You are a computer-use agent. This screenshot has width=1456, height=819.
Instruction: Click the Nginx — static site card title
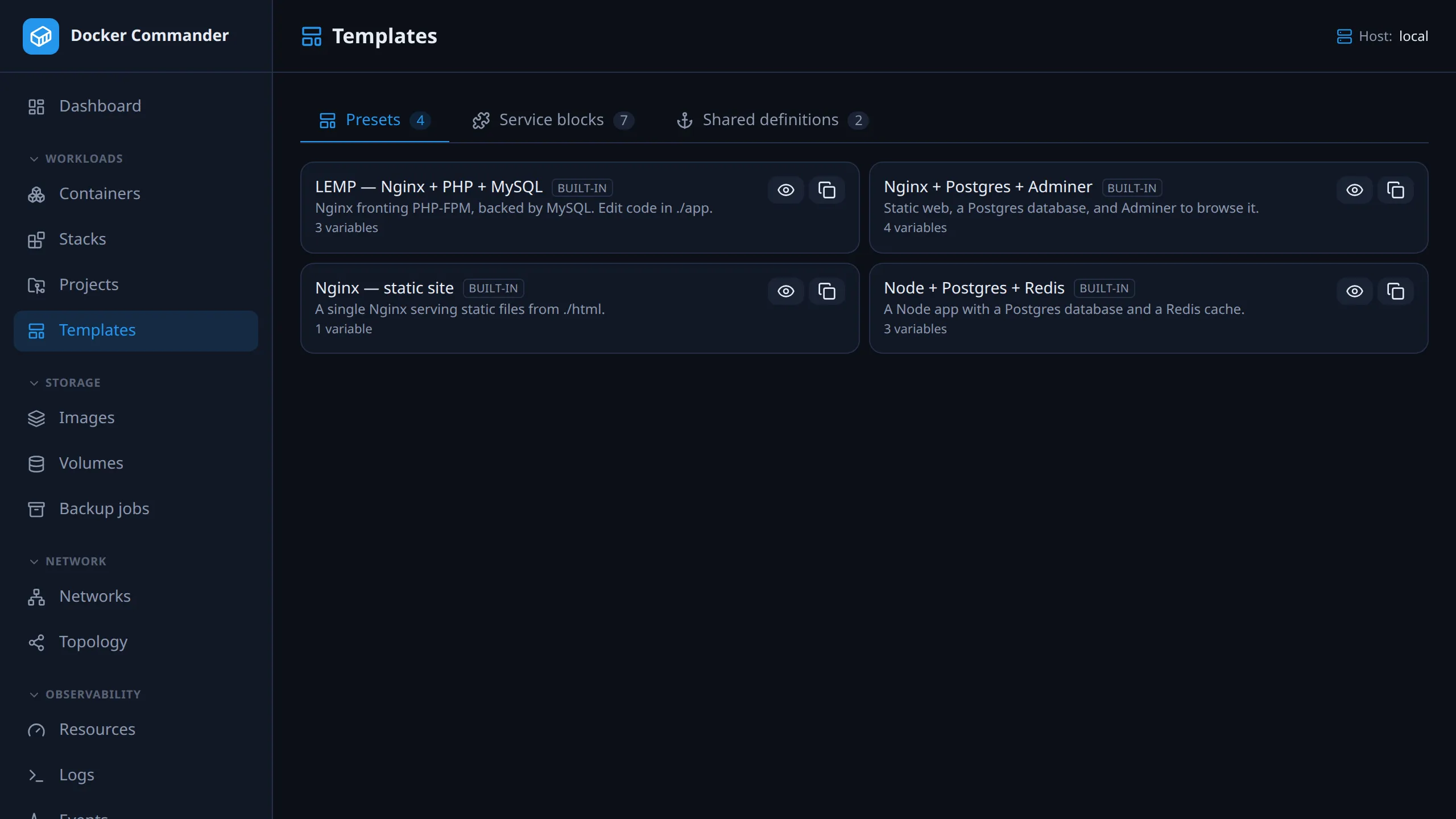tap(384, 288)
